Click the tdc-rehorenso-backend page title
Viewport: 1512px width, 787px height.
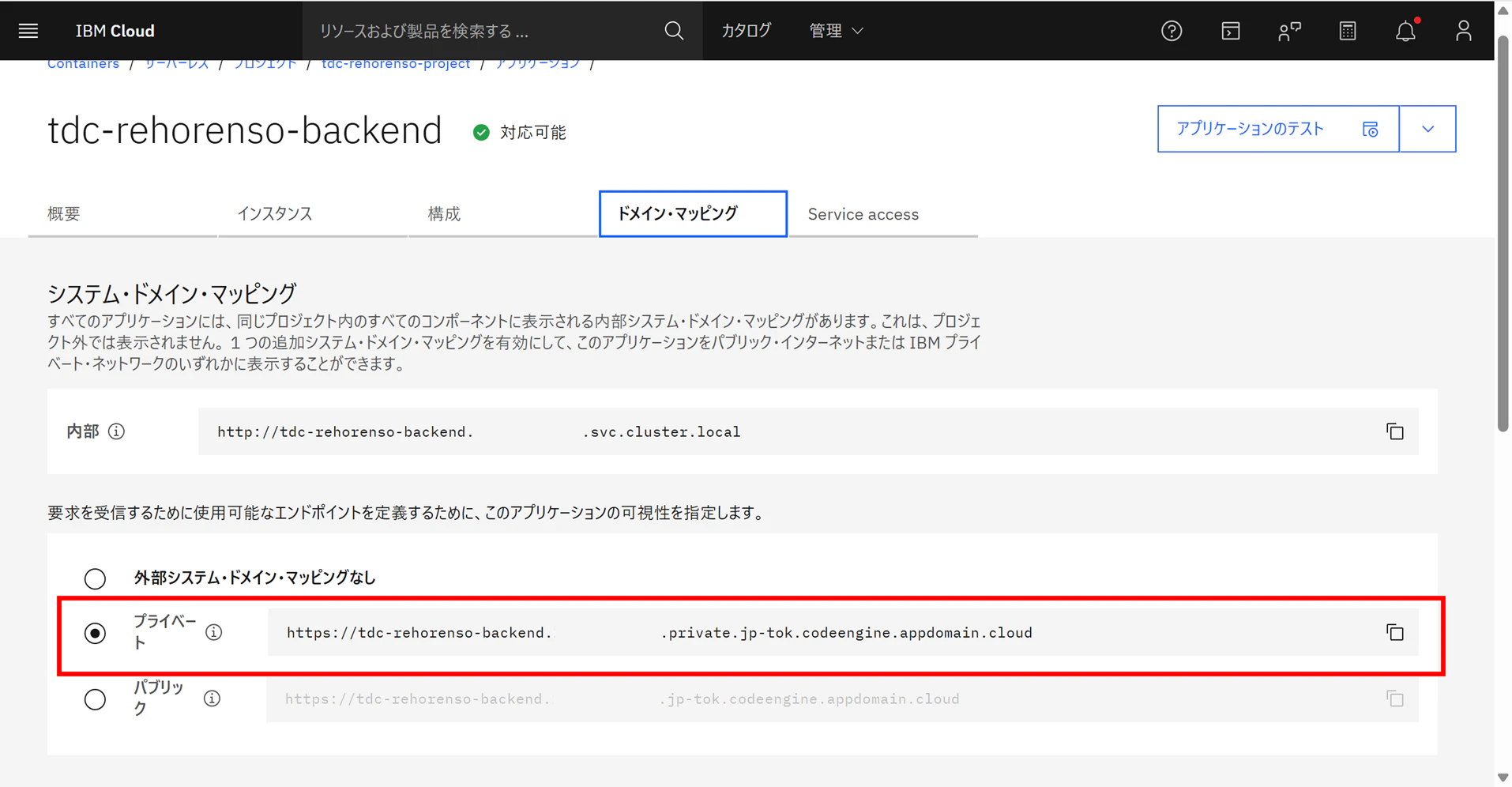[244, 130]
